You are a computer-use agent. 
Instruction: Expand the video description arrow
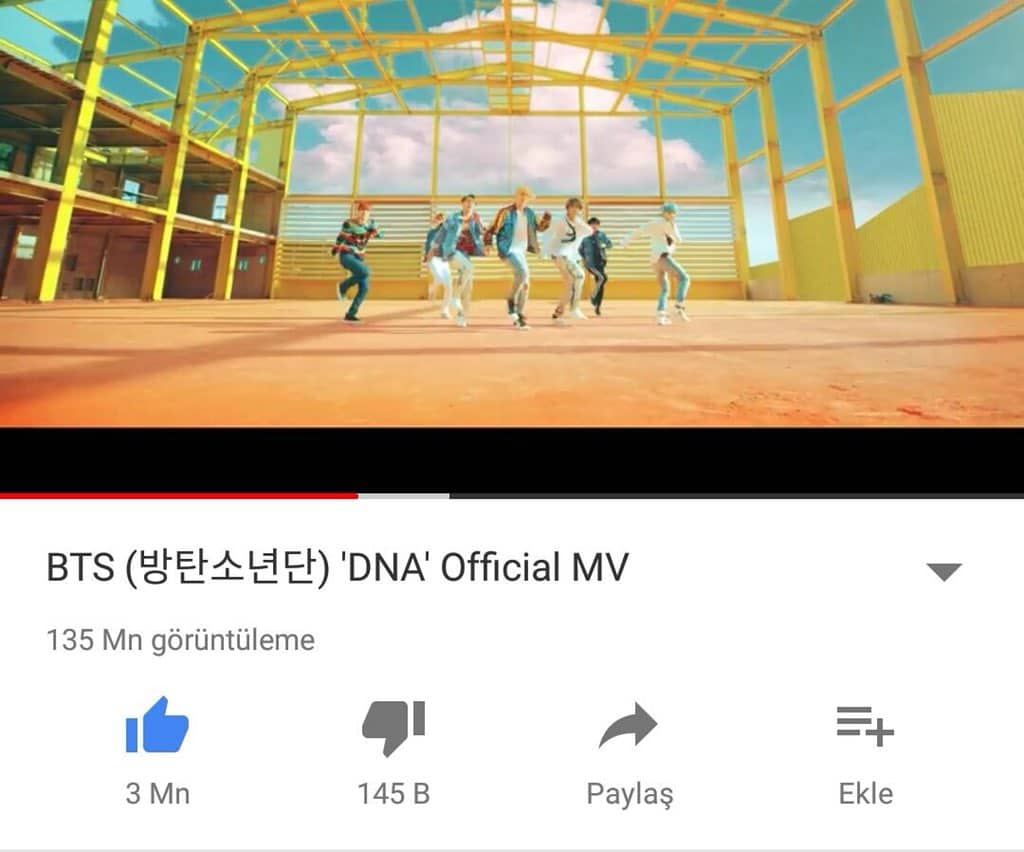944,571
